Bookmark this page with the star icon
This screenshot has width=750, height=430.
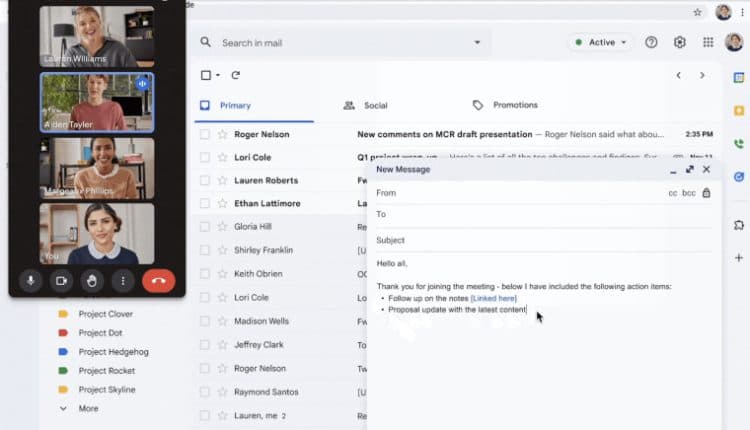[x=697, y=12]
